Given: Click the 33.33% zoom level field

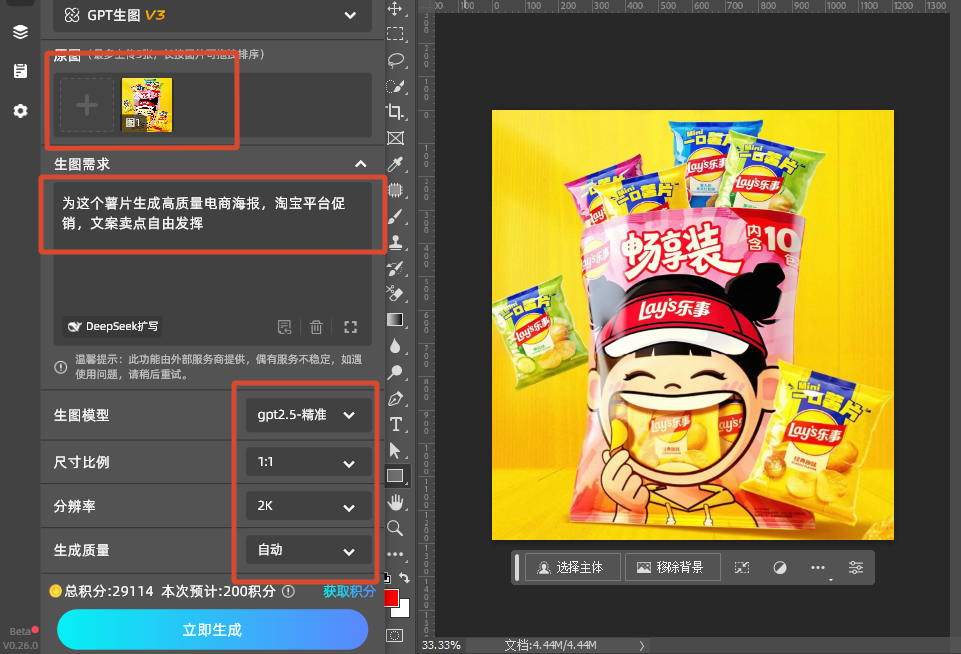Looking at the screenshot, I should point(441,645).
